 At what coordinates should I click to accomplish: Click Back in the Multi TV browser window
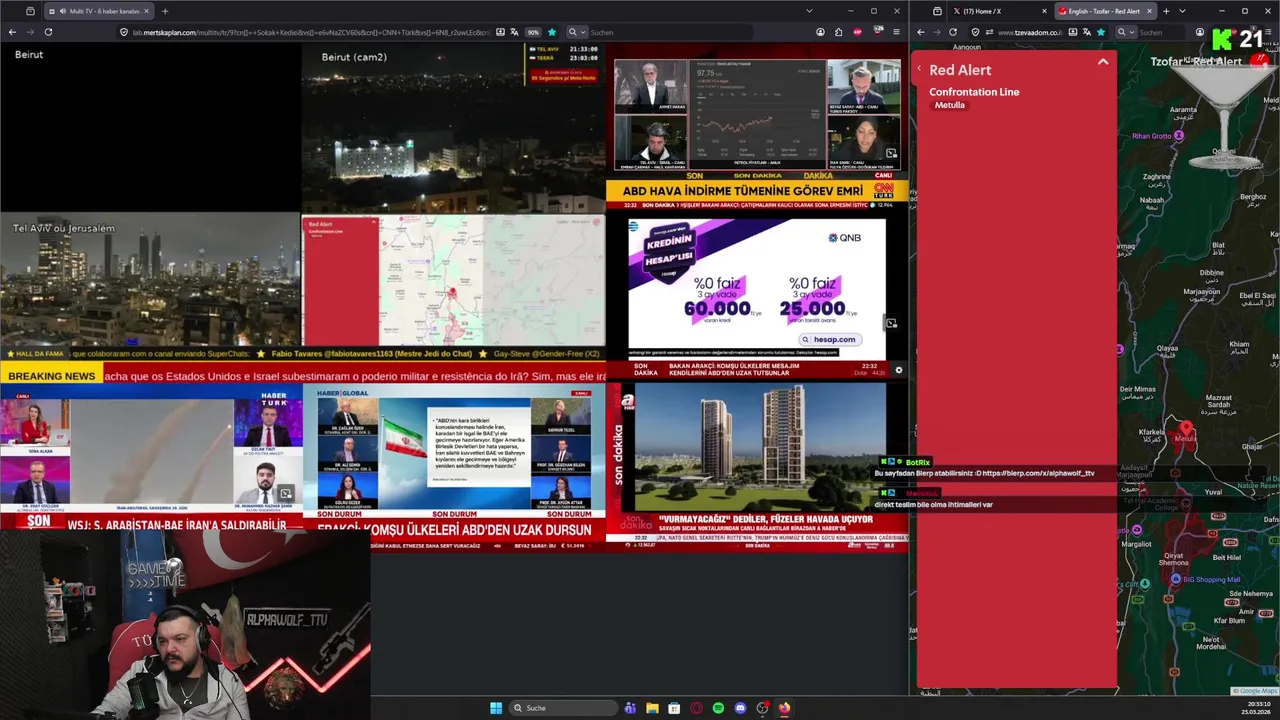click(x=12, y=32)
